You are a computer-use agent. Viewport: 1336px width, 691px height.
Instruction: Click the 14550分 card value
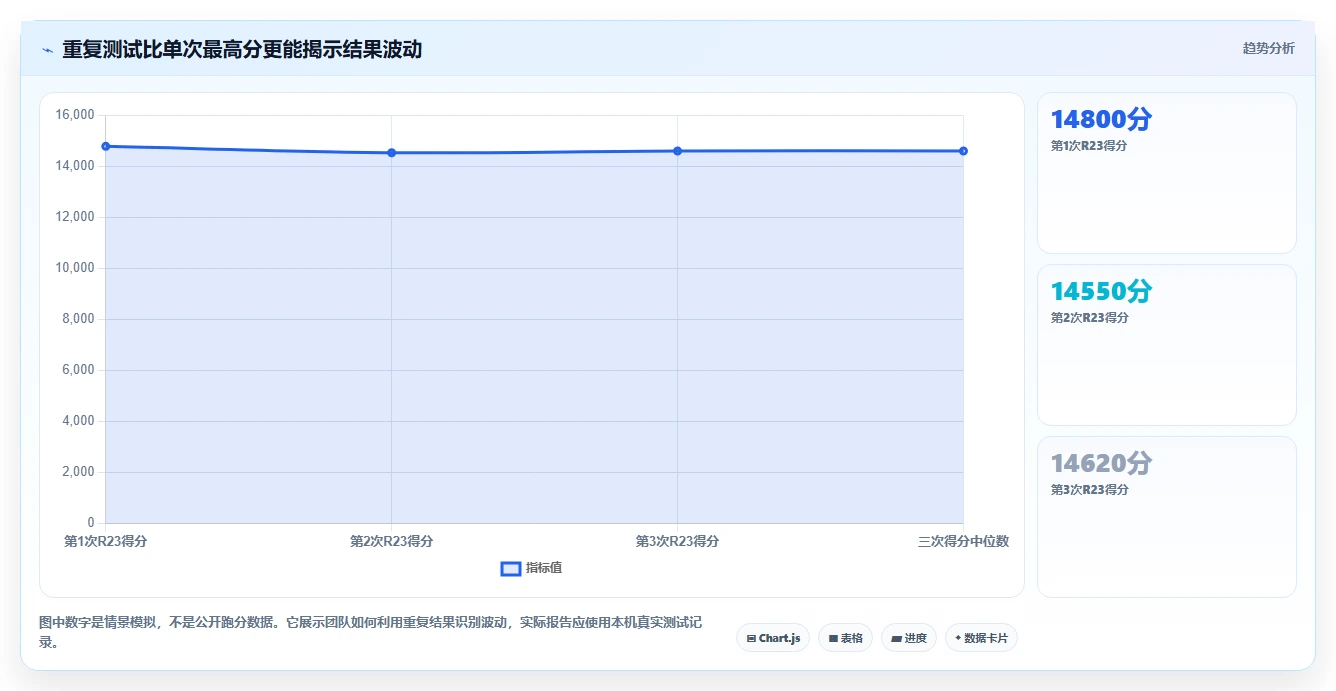(1101, 292)
